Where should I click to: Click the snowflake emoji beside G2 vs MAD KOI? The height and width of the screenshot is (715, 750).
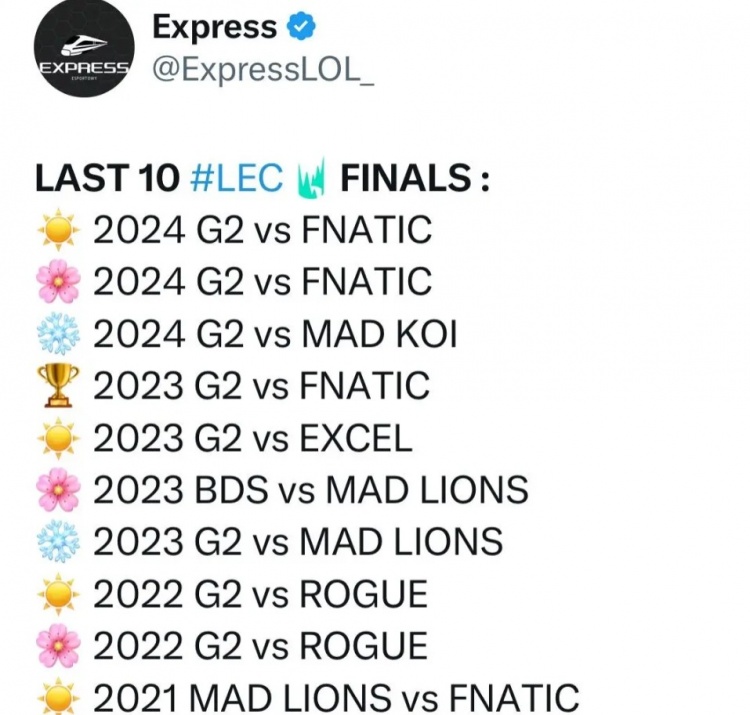coord(58,333)
